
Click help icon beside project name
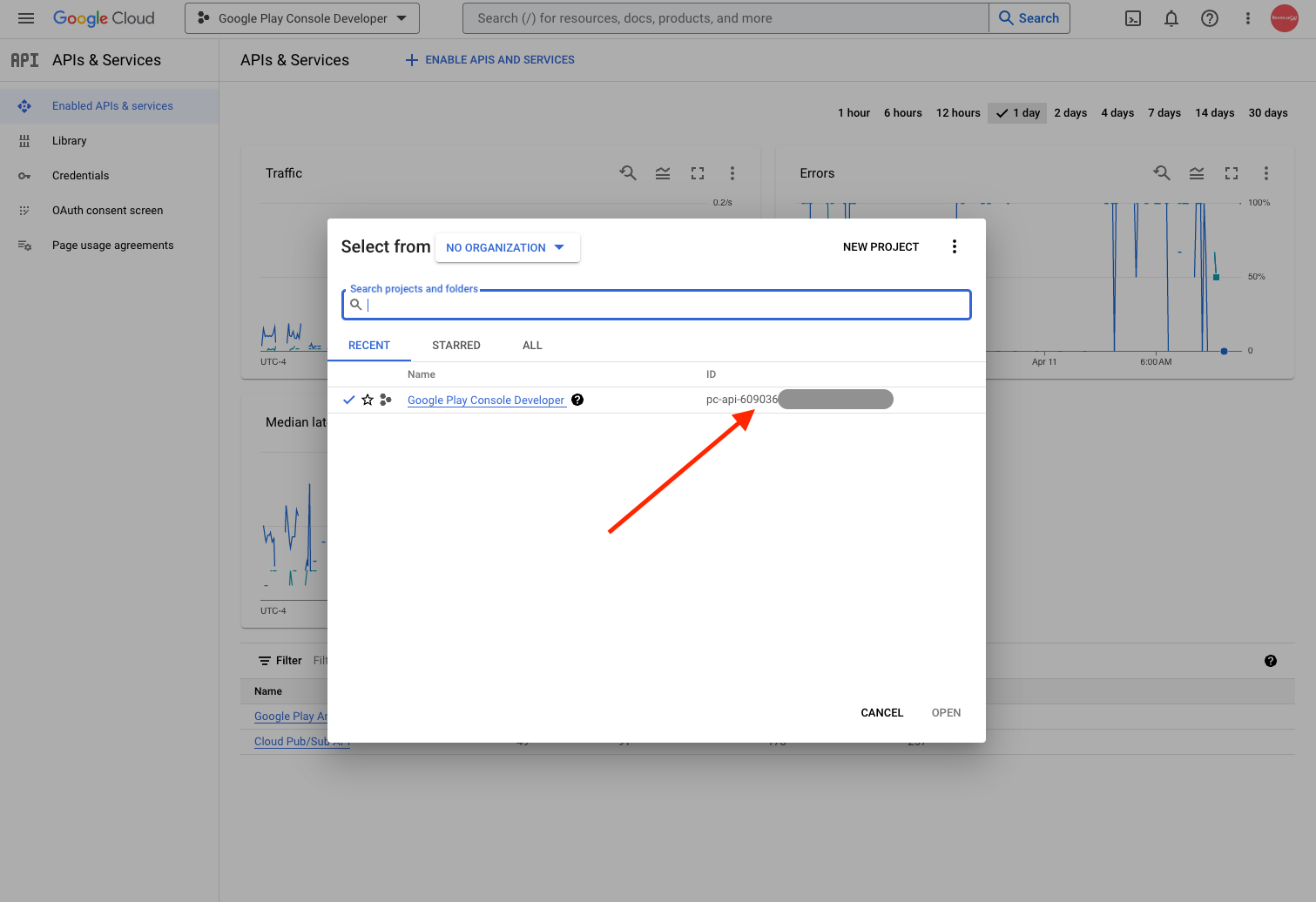pyautogui.click(x=577, y=400)
